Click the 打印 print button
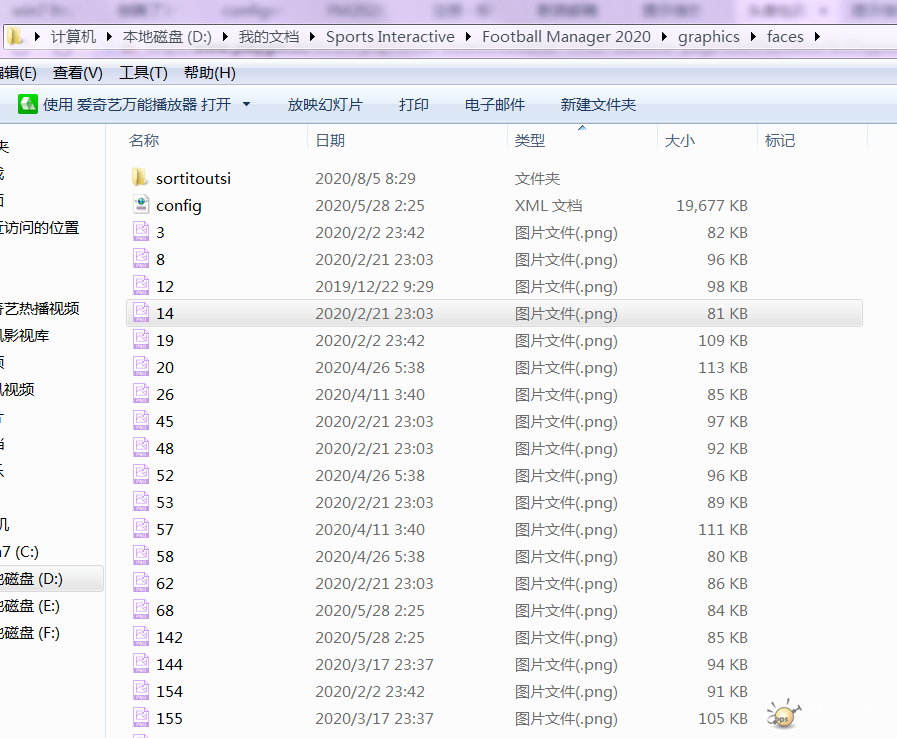 tap(414, 104)
